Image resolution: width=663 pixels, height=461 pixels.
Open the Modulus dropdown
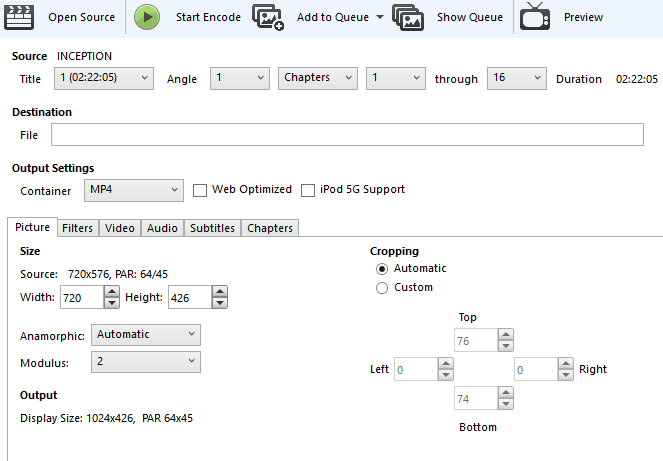145,362
